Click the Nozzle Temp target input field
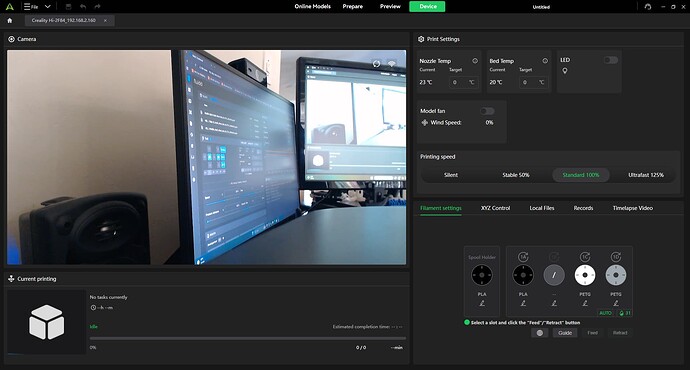690x370 pixels. [463, 82]
